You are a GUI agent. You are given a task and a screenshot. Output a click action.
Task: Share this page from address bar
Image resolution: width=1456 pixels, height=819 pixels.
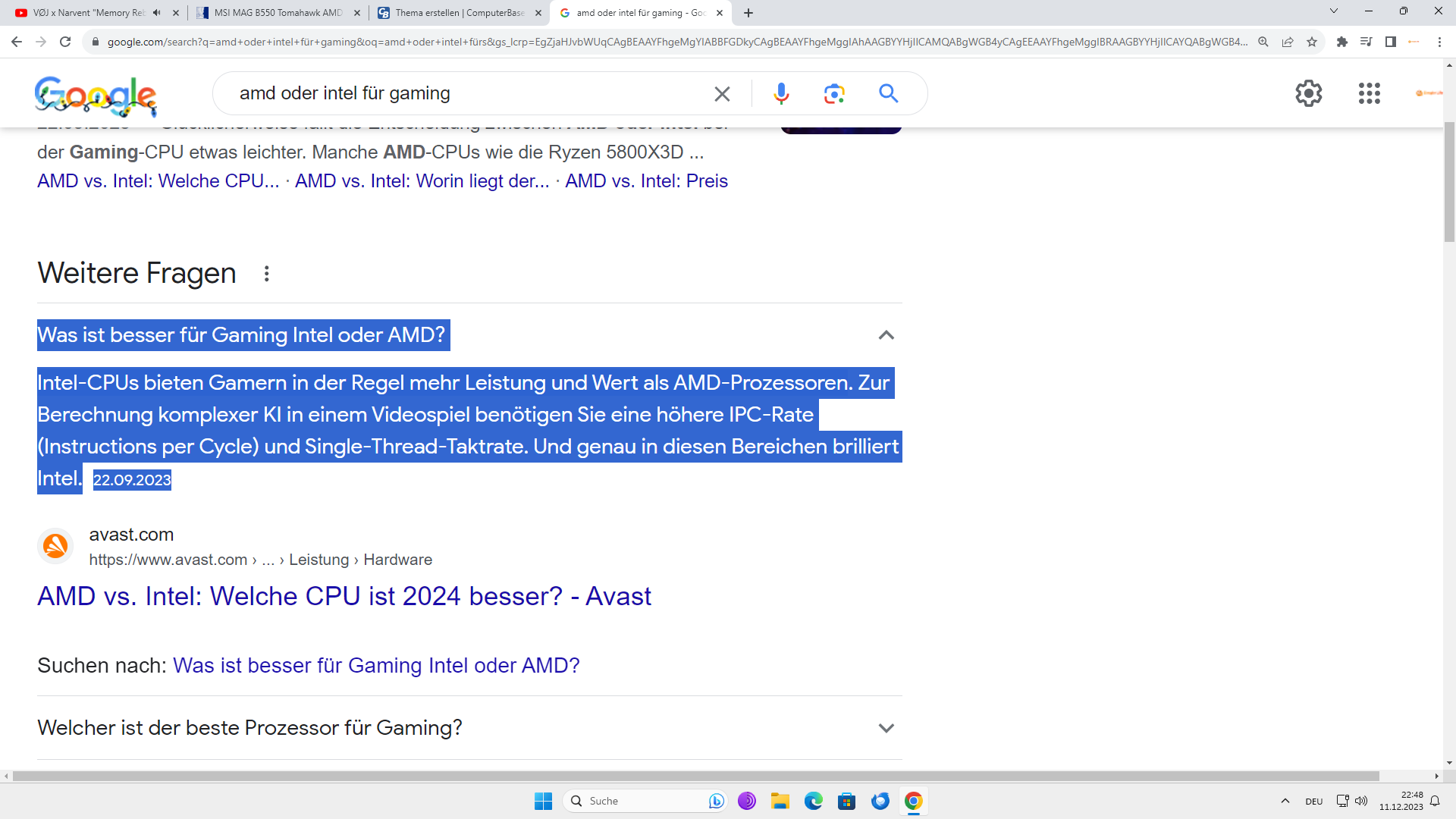coord(1288,42)
